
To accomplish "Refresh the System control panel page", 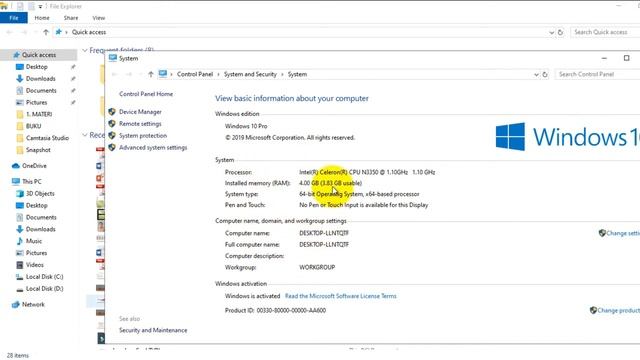I will [545, 75].
